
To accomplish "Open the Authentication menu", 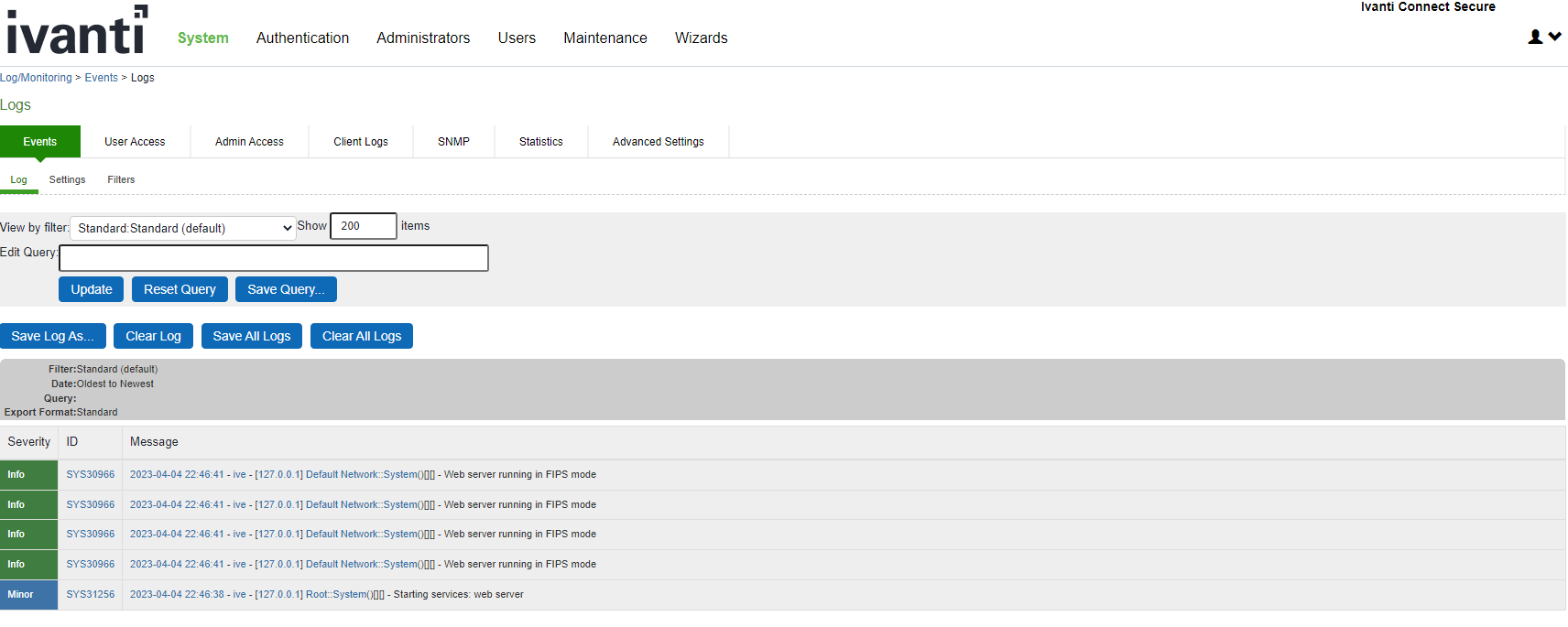I will [302, 38].
